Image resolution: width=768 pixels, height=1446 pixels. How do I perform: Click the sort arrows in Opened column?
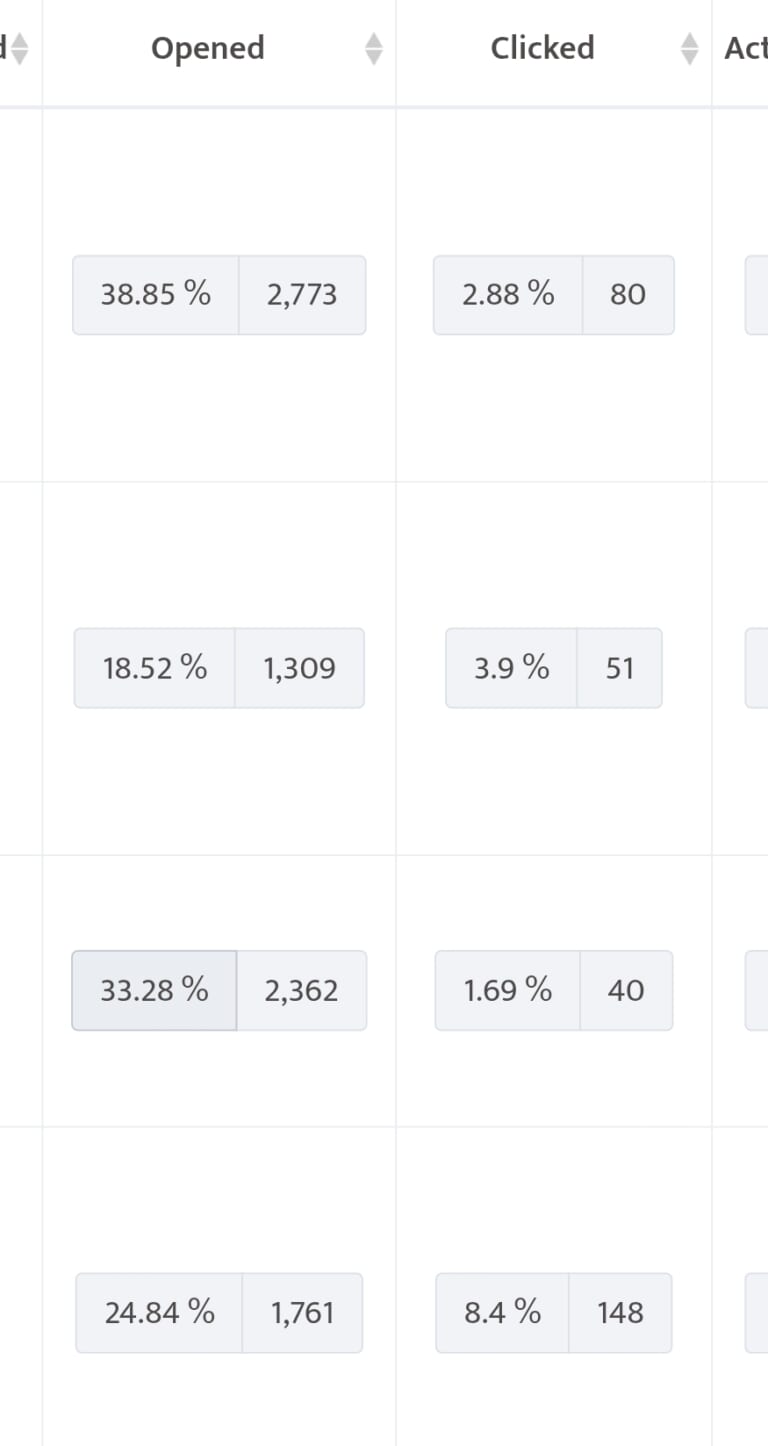click(374, 48)
